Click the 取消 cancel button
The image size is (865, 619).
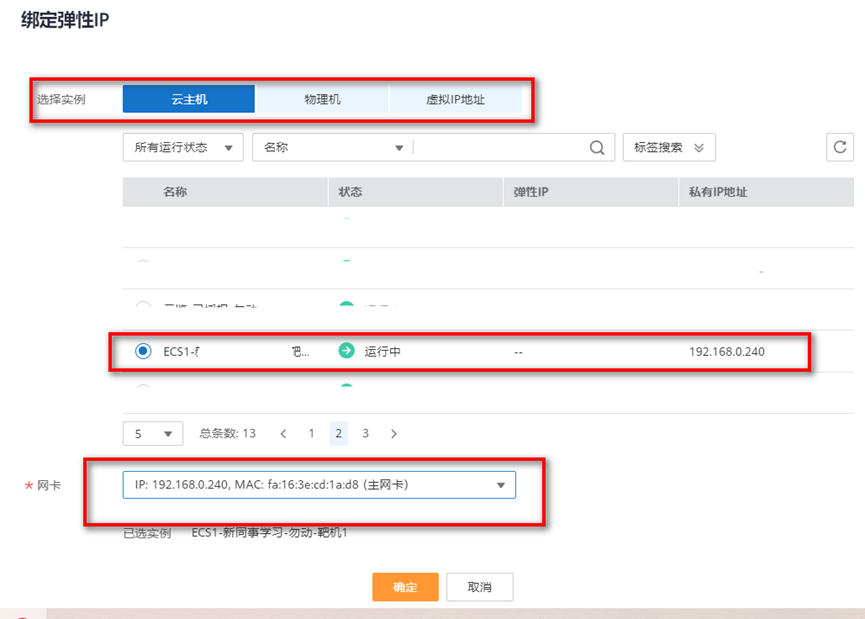pos(480,587)
